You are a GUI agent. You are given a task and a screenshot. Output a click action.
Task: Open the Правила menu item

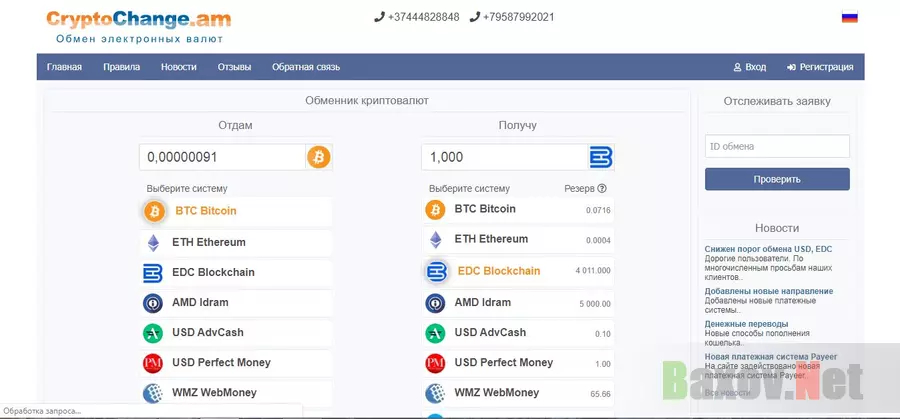(x=122, y=67)
